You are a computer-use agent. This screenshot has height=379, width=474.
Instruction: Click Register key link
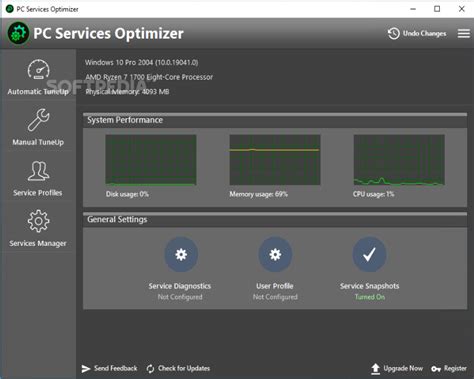pyautogui.click(x=449, y=368)
